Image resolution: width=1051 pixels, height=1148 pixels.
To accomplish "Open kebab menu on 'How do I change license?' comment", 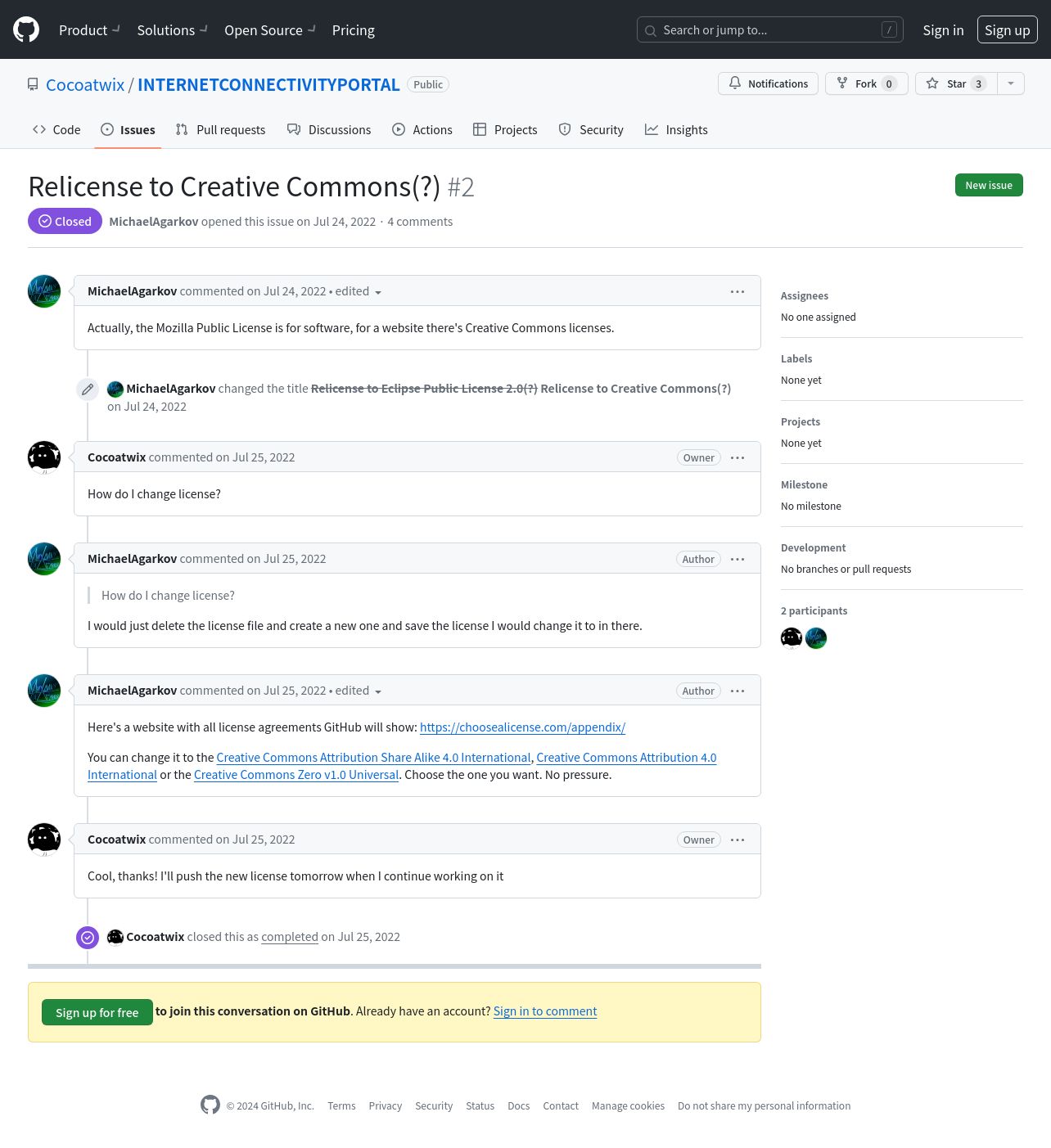I will click(738, 457).
